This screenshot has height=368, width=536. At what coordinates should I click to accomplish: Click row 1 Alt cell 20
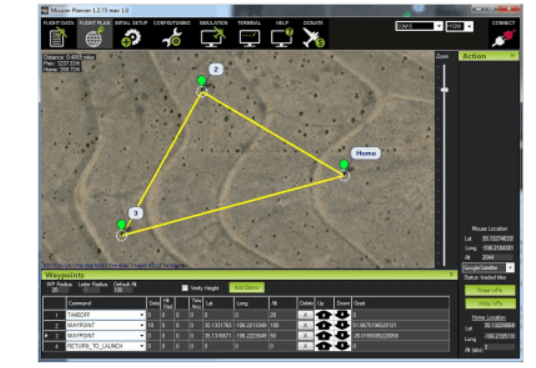pyautogui.click(x=282, y=315)
